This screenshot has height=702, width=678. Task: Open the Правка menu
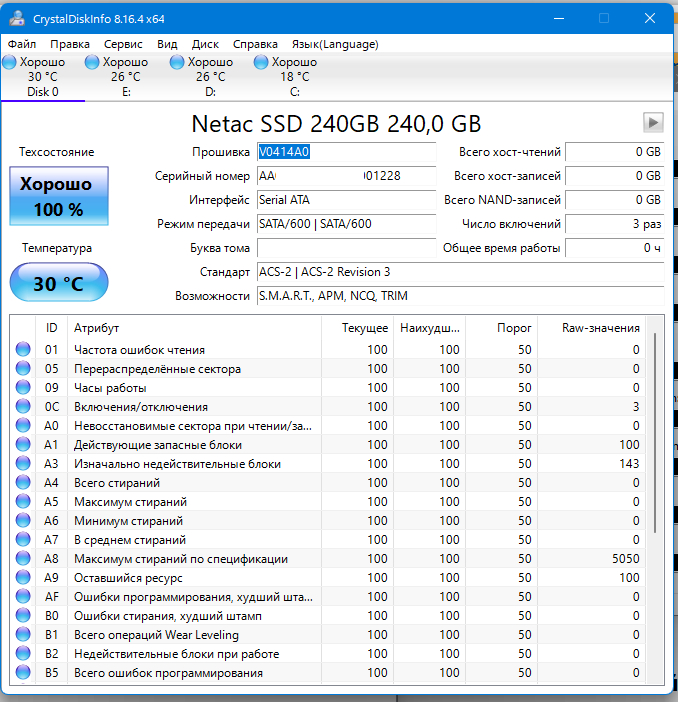pyautogui.click(x=70, y=44)
